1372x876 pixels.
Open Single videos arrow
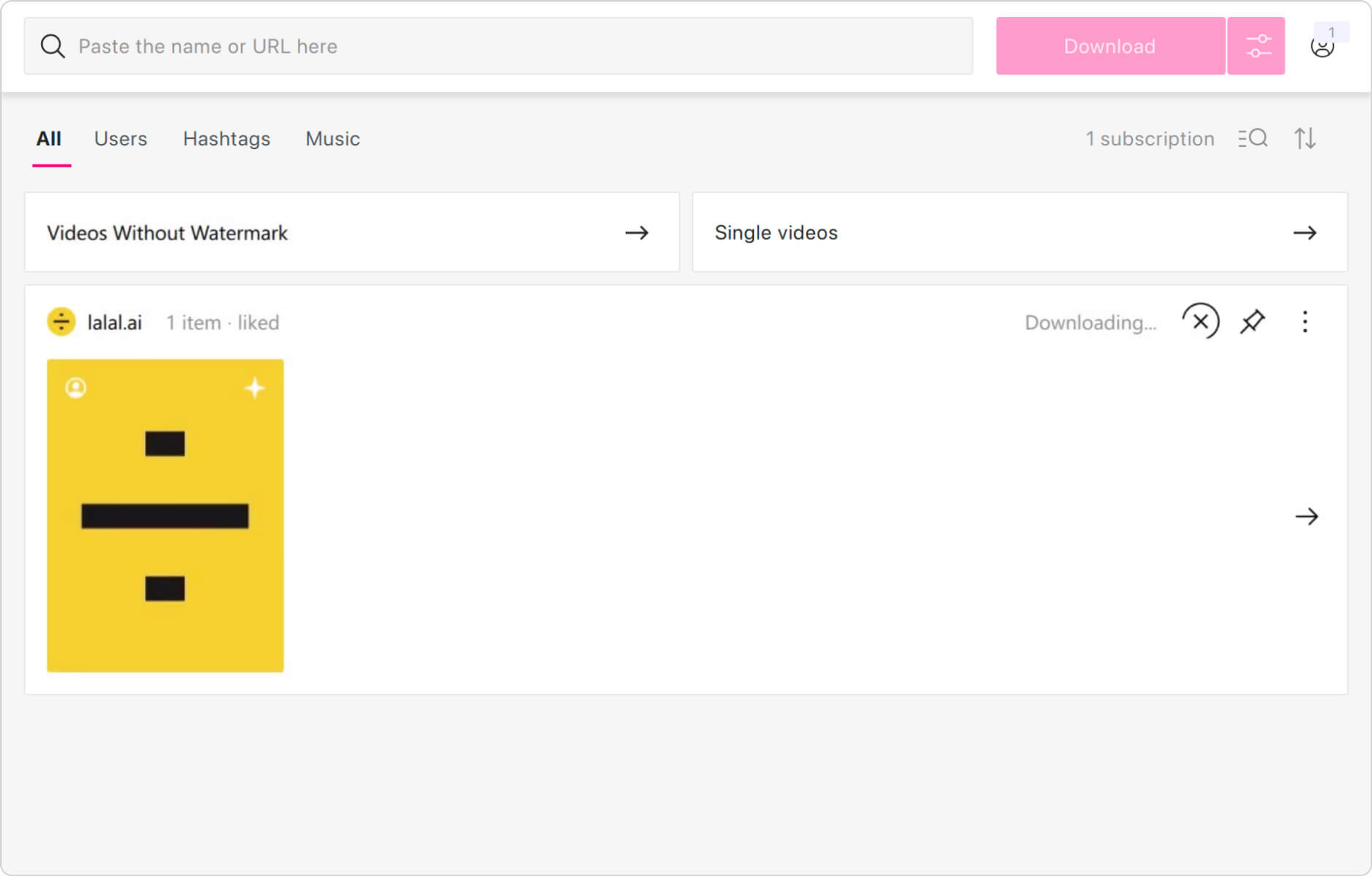point(1304,233)
